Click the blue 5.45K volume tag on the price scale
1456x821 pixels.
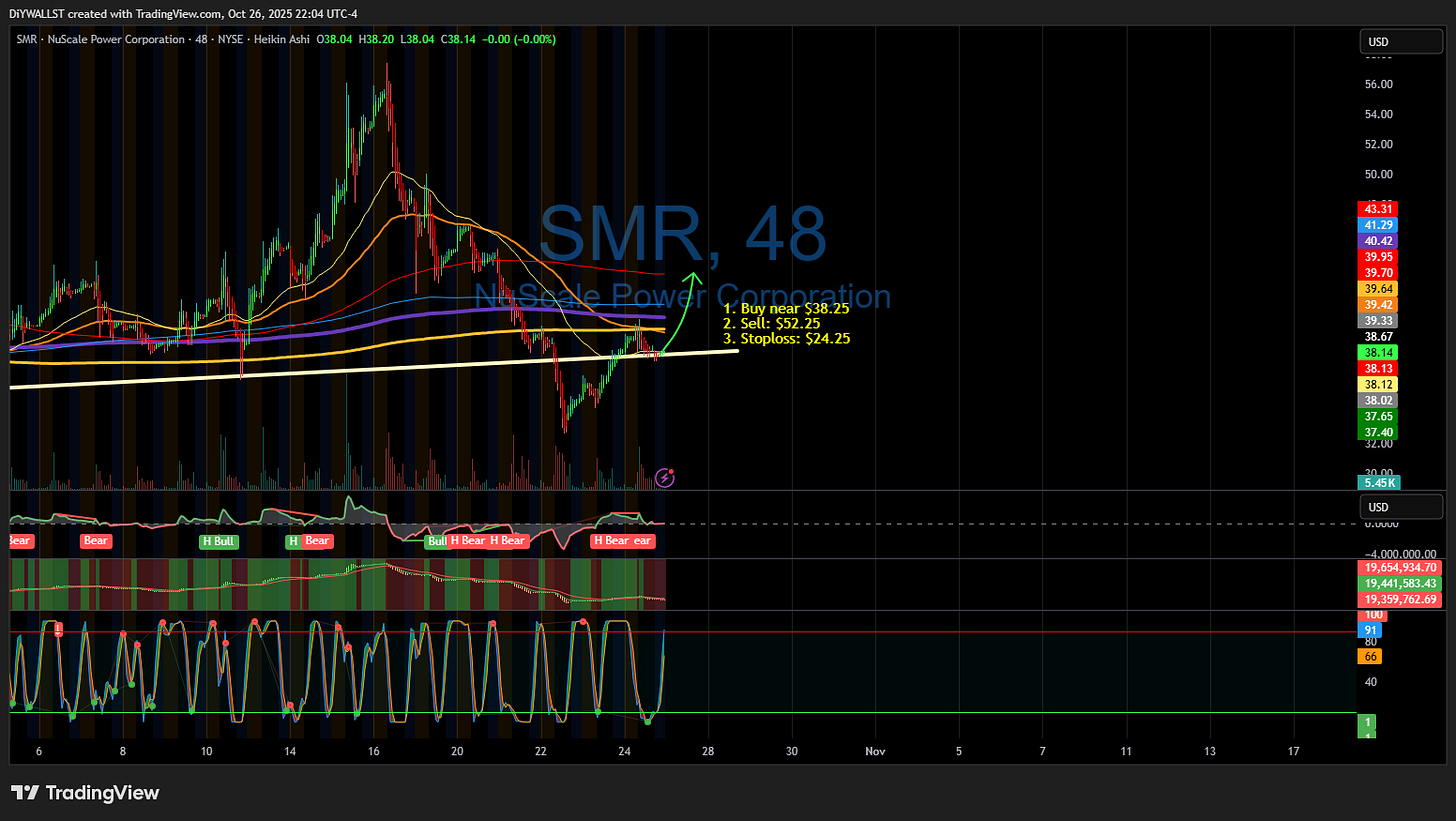(x=1377, y=482)
